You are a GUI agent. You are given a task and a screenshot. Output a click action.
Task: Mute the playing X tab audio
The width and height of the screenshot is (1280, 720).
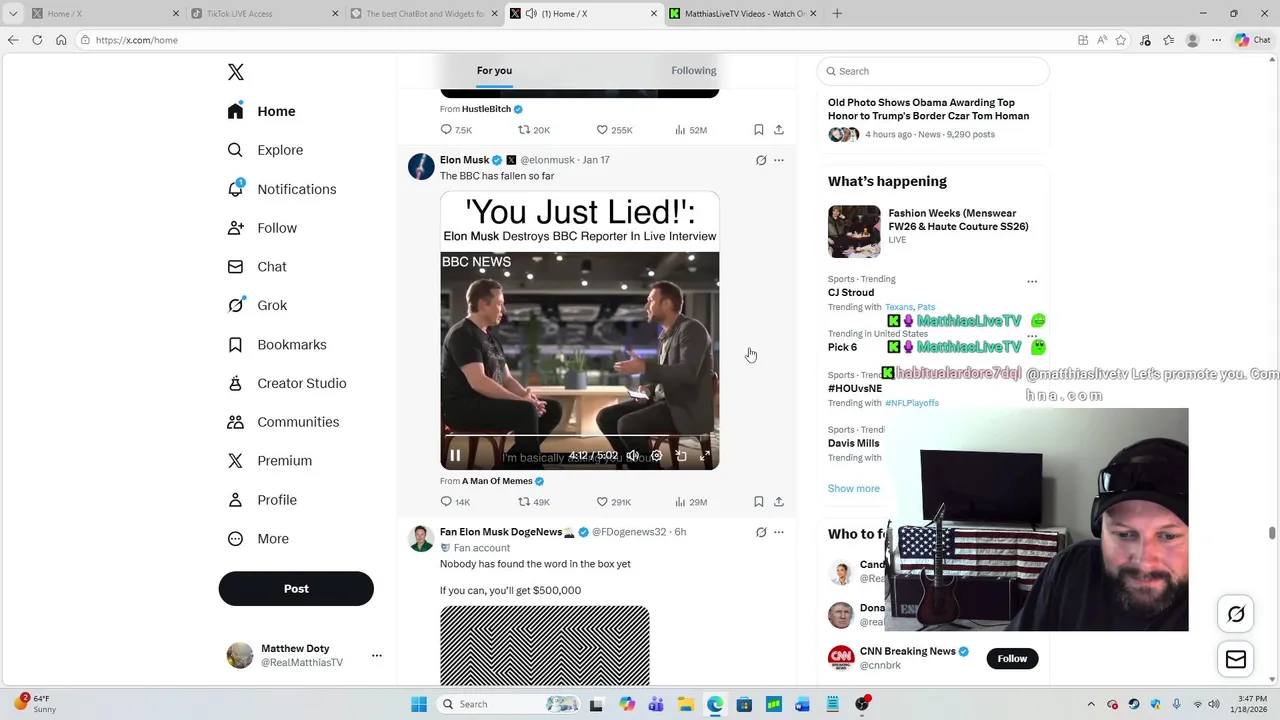[531, 14]
